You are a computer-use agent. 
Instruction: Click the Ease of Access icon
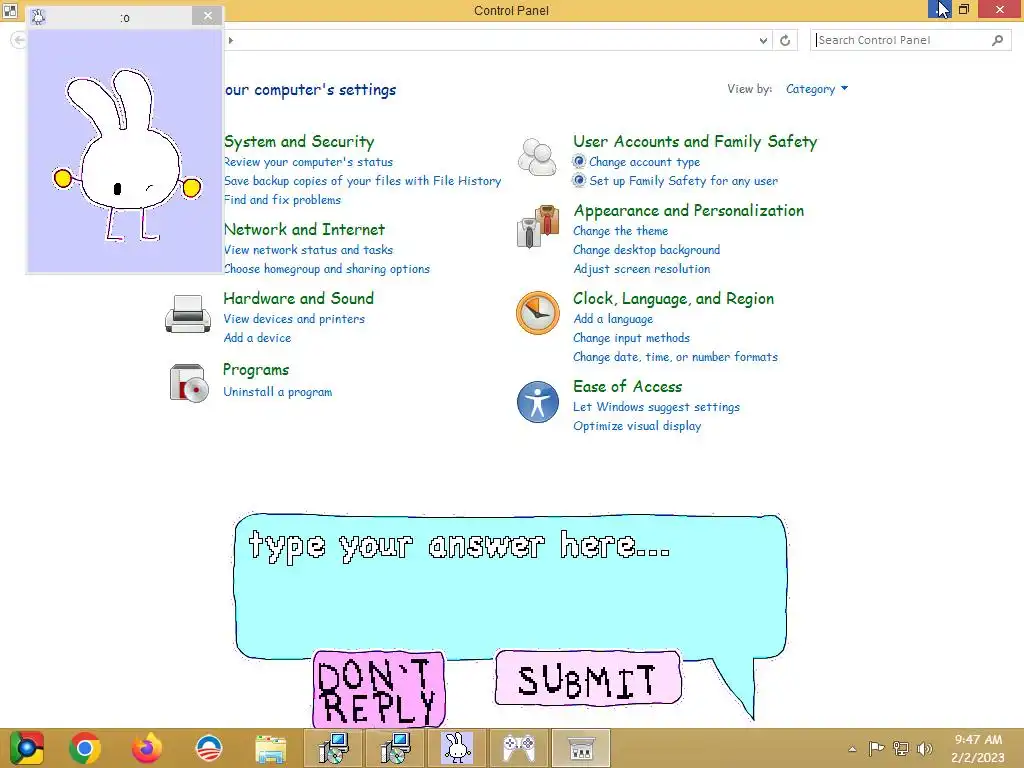(537, 402)
